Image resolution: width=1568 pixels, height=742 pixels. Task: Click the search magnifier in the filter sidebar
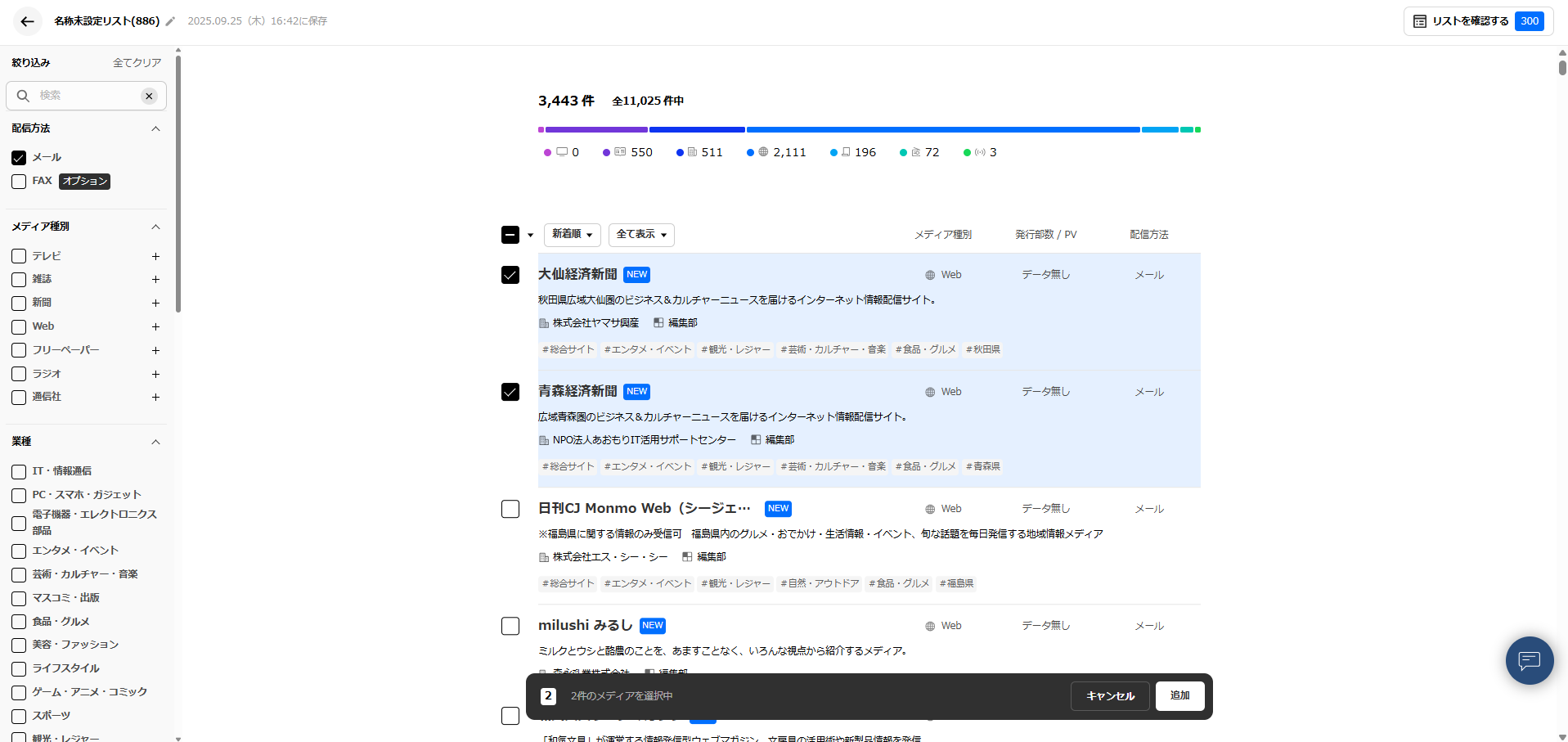pos(22,96)
